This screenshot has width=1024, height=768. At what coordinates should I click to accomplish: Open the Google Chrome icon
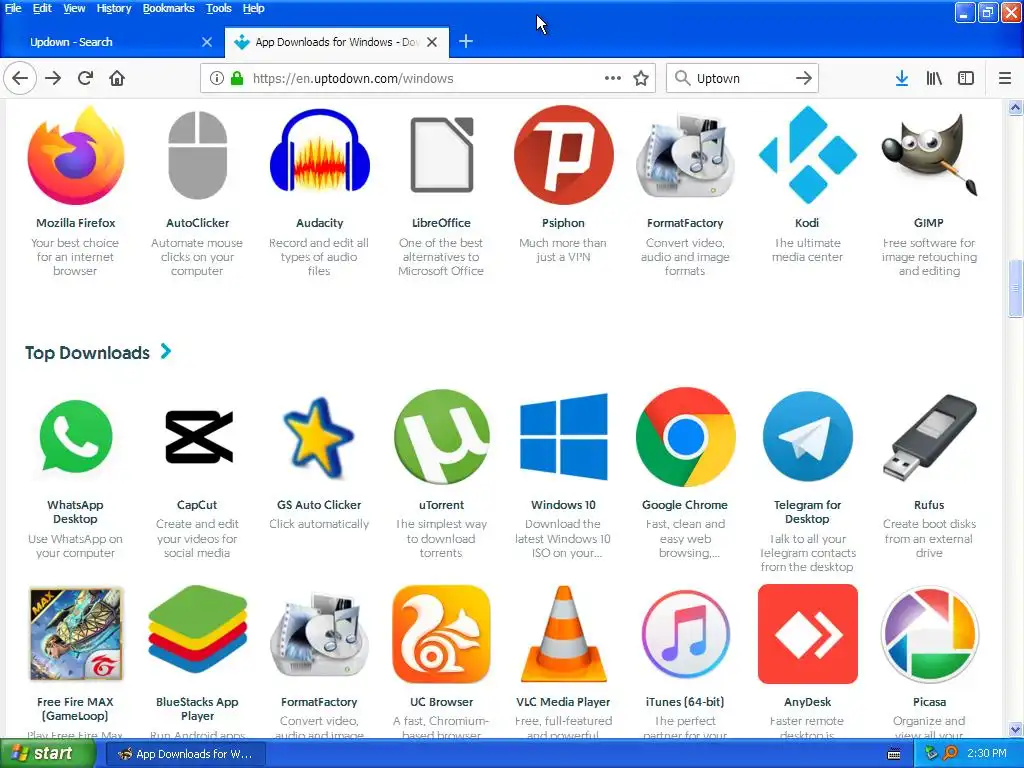[685, 436]
